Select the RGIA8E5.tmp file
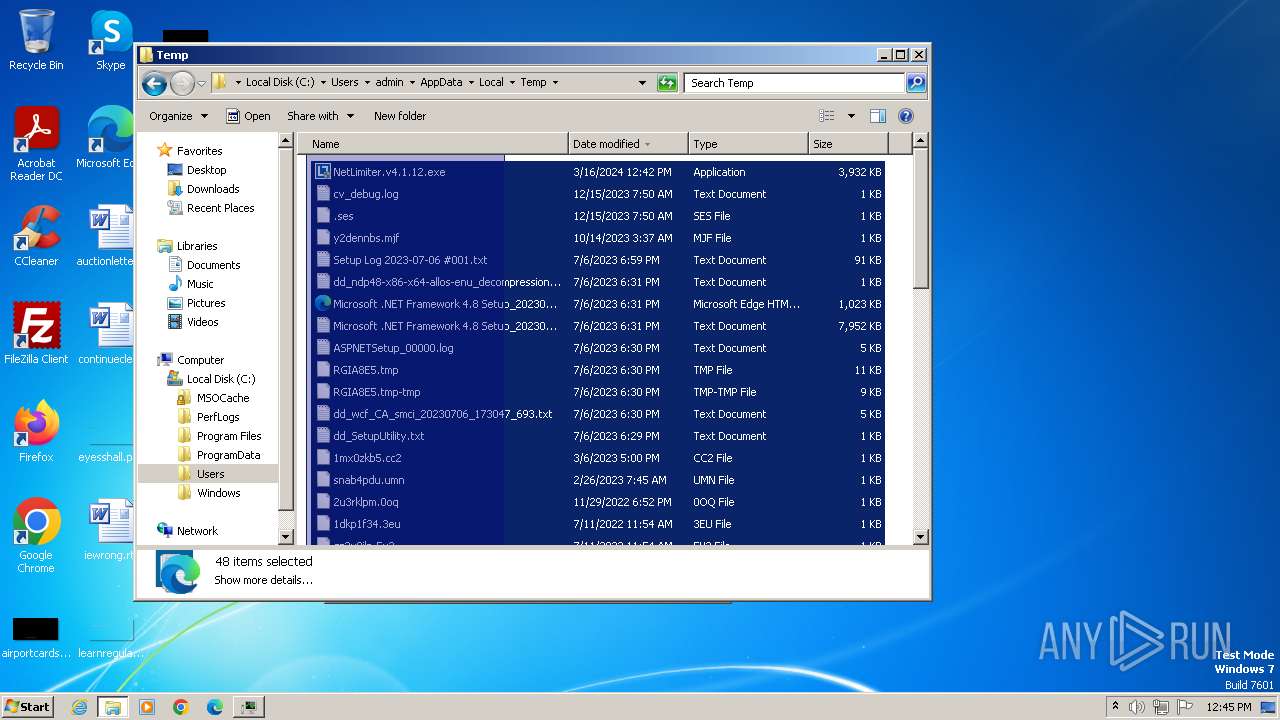Image resolution: width=1280 pixels, height=720 pixels. pos(365,370)
